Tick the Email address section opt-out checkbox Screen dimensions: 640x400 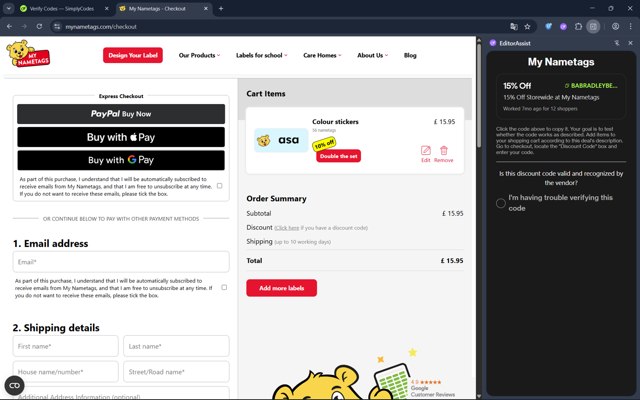(224, 287)
